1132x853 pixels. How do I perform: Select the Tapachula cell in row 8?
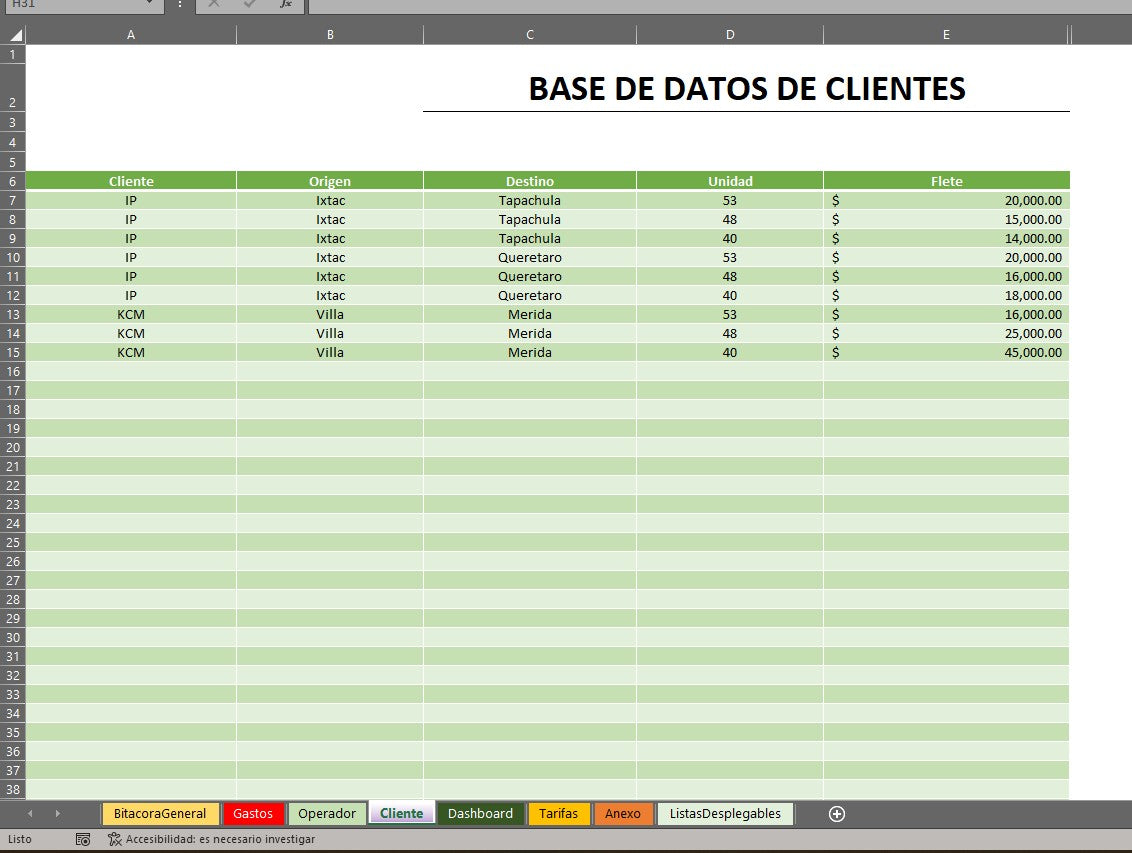[530, 219]
